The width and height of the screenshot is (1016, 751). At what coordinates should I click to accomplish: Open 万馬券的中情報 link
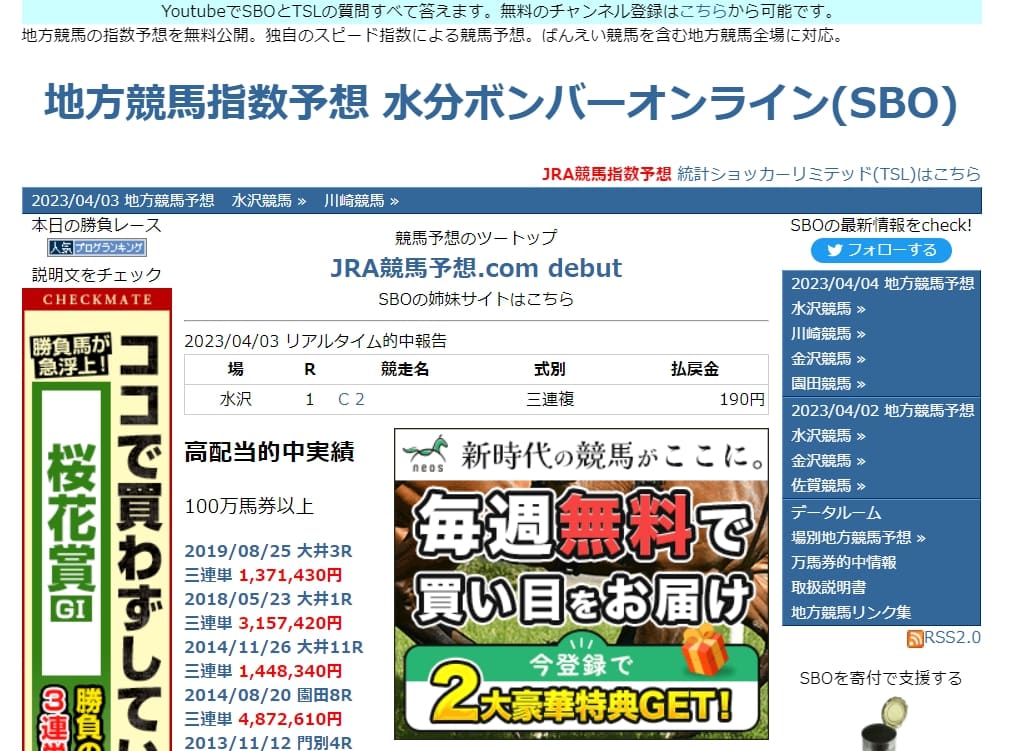[844, 562]
